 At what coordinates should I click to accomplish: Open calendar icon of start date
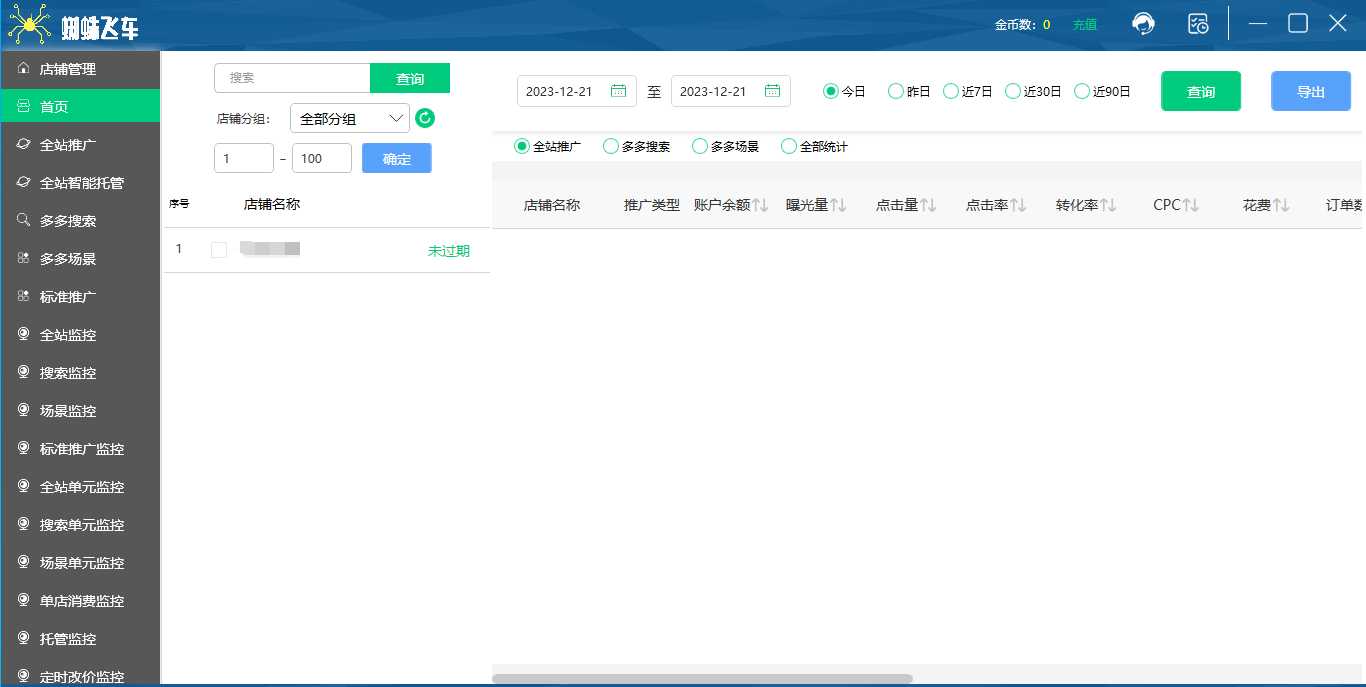[619, 91]
